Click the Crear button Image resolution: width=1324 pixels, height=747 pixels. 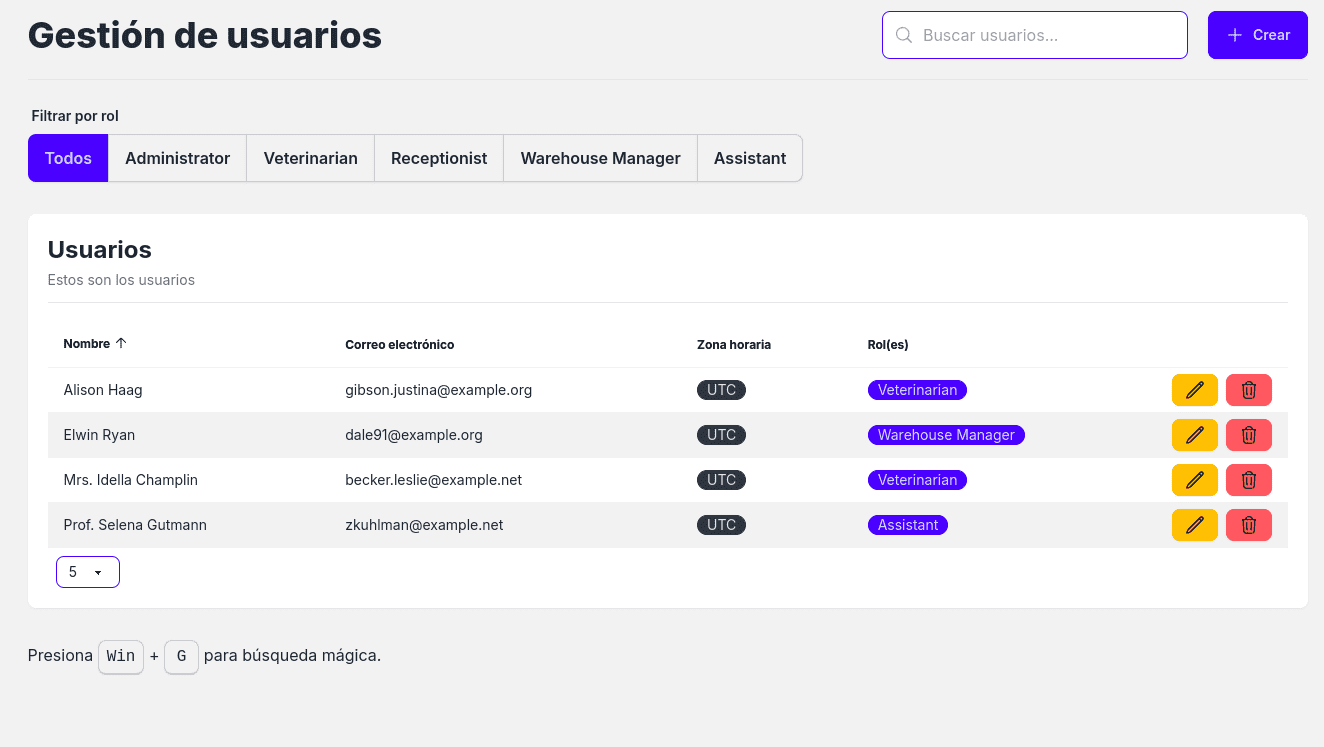pyautogui.click(x=1258, y=35)
